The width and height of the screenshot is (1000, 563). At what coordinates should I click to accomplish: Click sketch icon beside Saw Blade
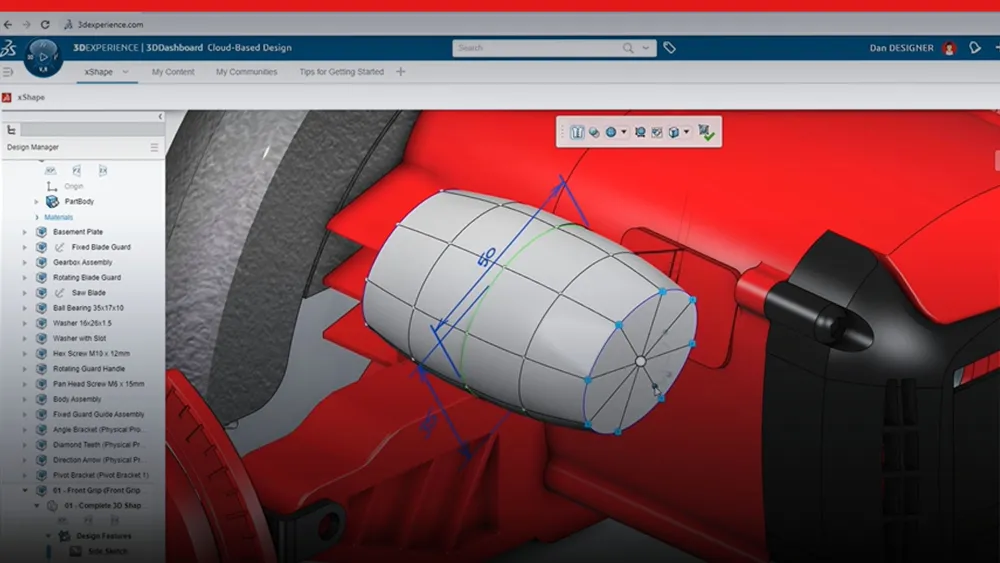point(59,293)
